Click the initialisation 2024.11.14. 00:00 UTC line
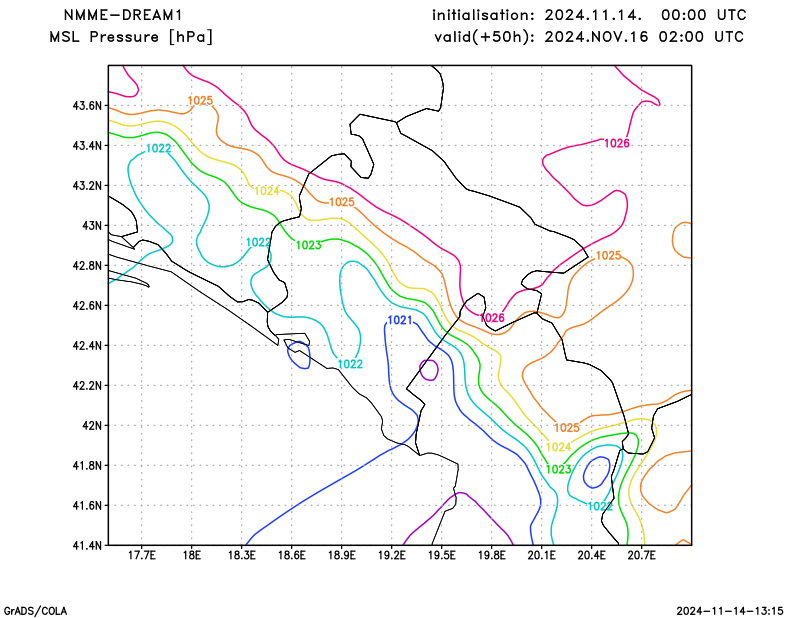800x618 pixels. 589,15
